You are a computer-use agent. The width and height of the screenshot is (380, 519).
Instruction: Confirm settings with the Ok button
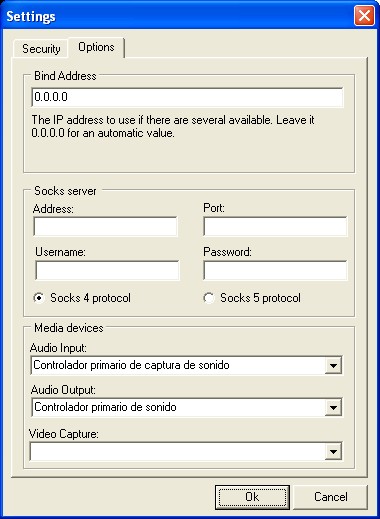252,497
